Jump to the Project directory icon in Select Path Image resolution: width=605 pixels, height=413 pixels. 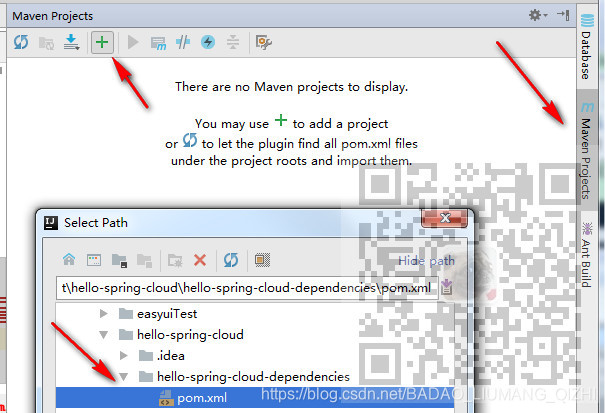click(119, 261)
